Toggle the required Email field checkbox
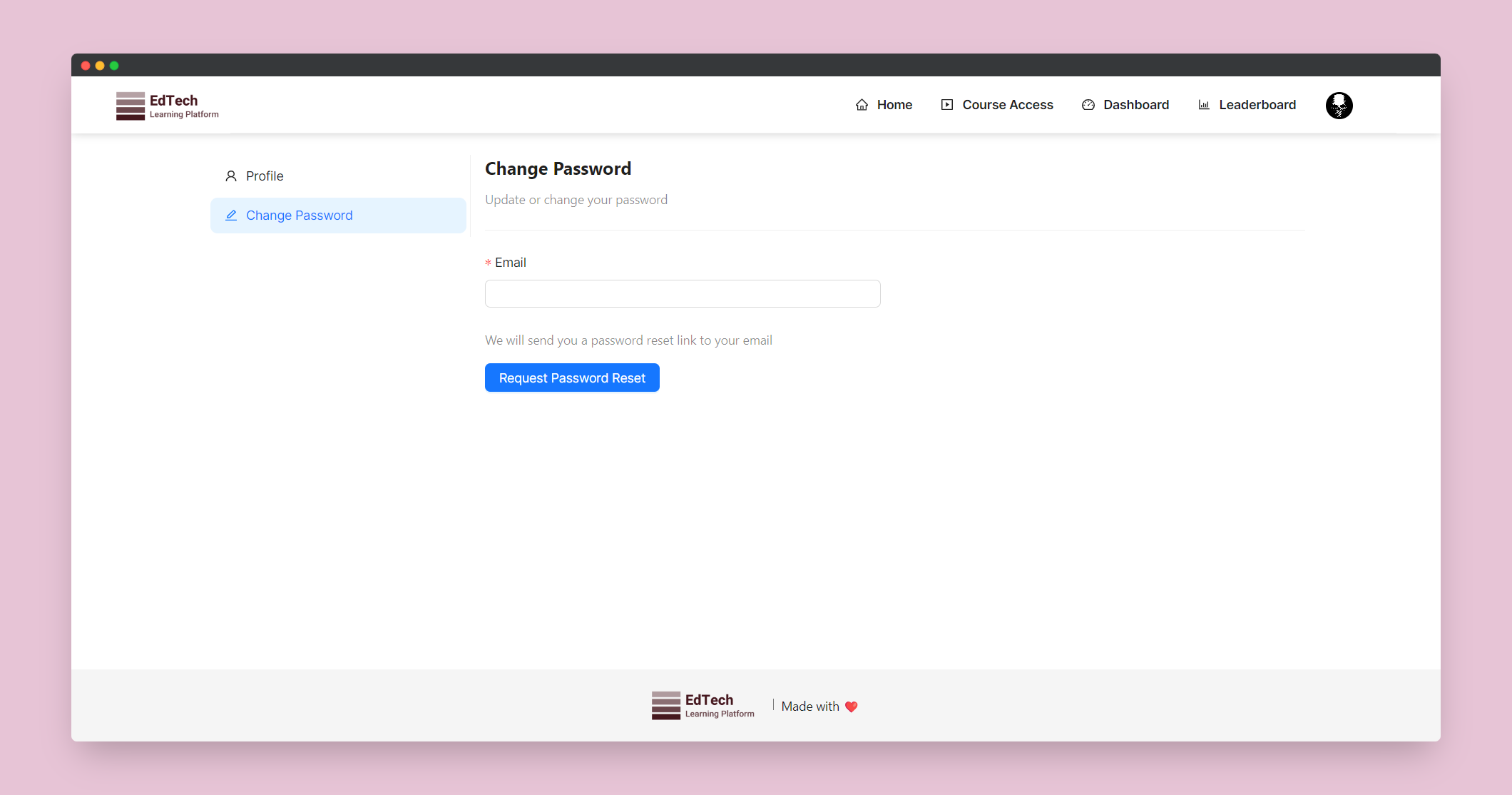1512x795 pixels. point(488,262)
